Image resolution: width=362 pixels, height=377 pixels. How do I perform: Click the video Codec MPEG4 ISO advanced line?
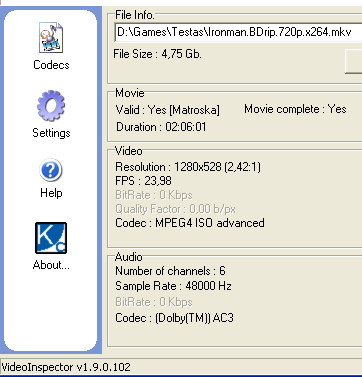tap(190, 223)
